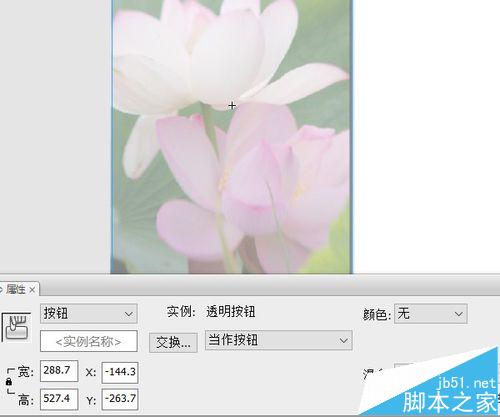The width and height of the screenshot is (500, 417).
Task: Select the 属性 properties tab
Action: click(16, 289)
